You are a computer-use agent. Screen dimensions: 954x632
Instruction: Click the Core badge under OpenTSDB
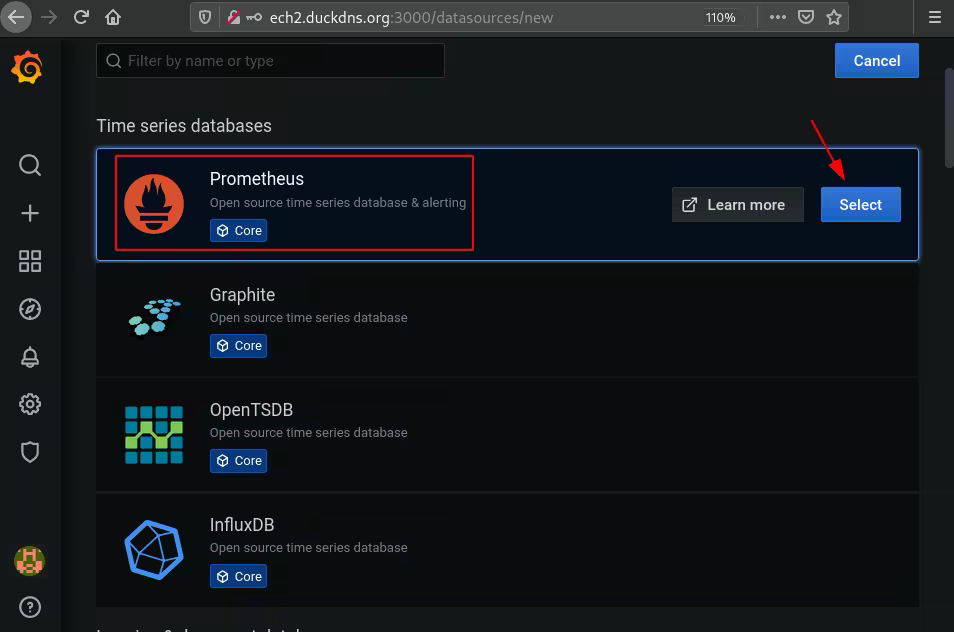click(x=238, y=460)
